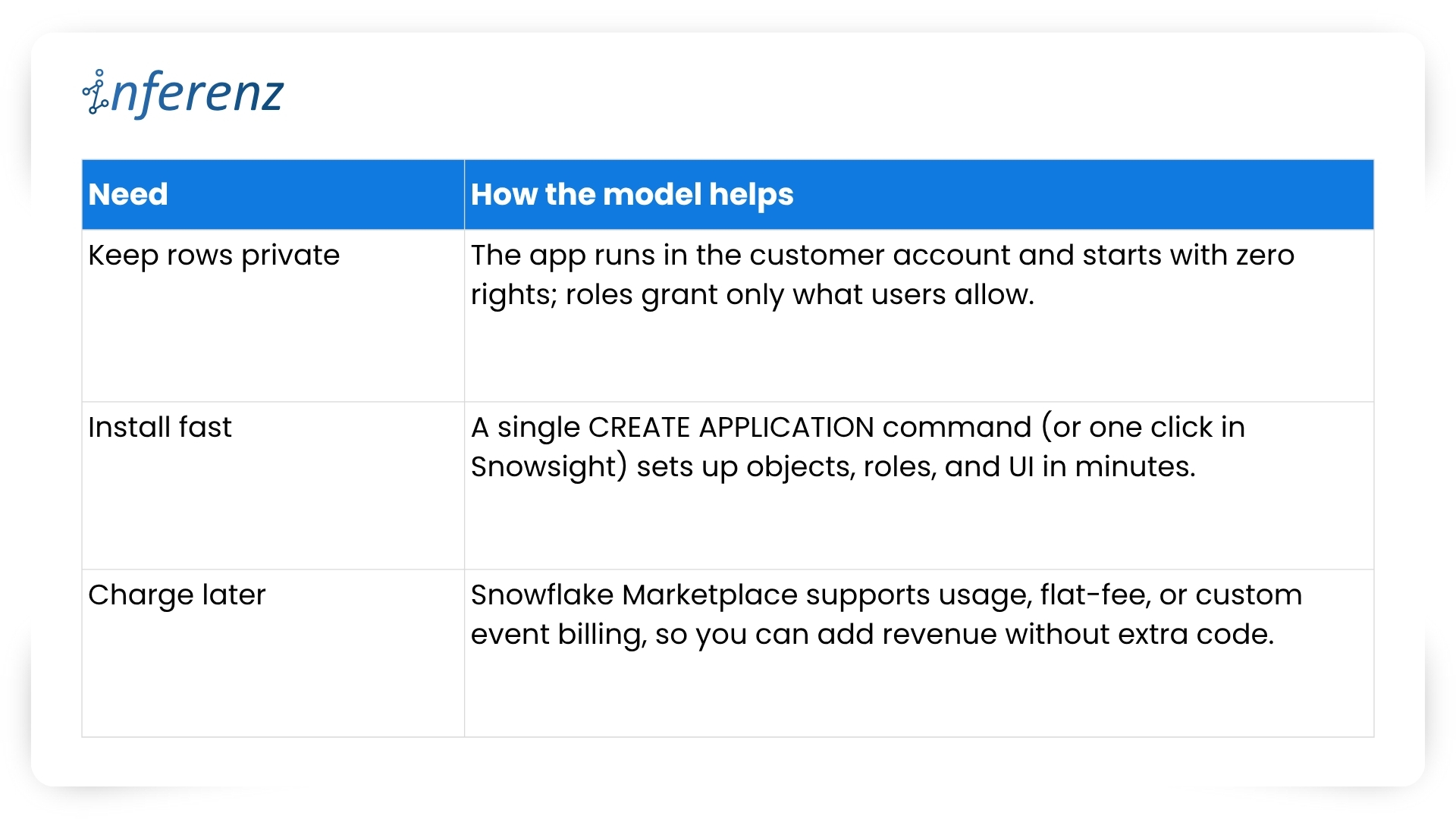Click the cell about CREATE APPLICATION command
1456x819 pixels.
(919, 486)
